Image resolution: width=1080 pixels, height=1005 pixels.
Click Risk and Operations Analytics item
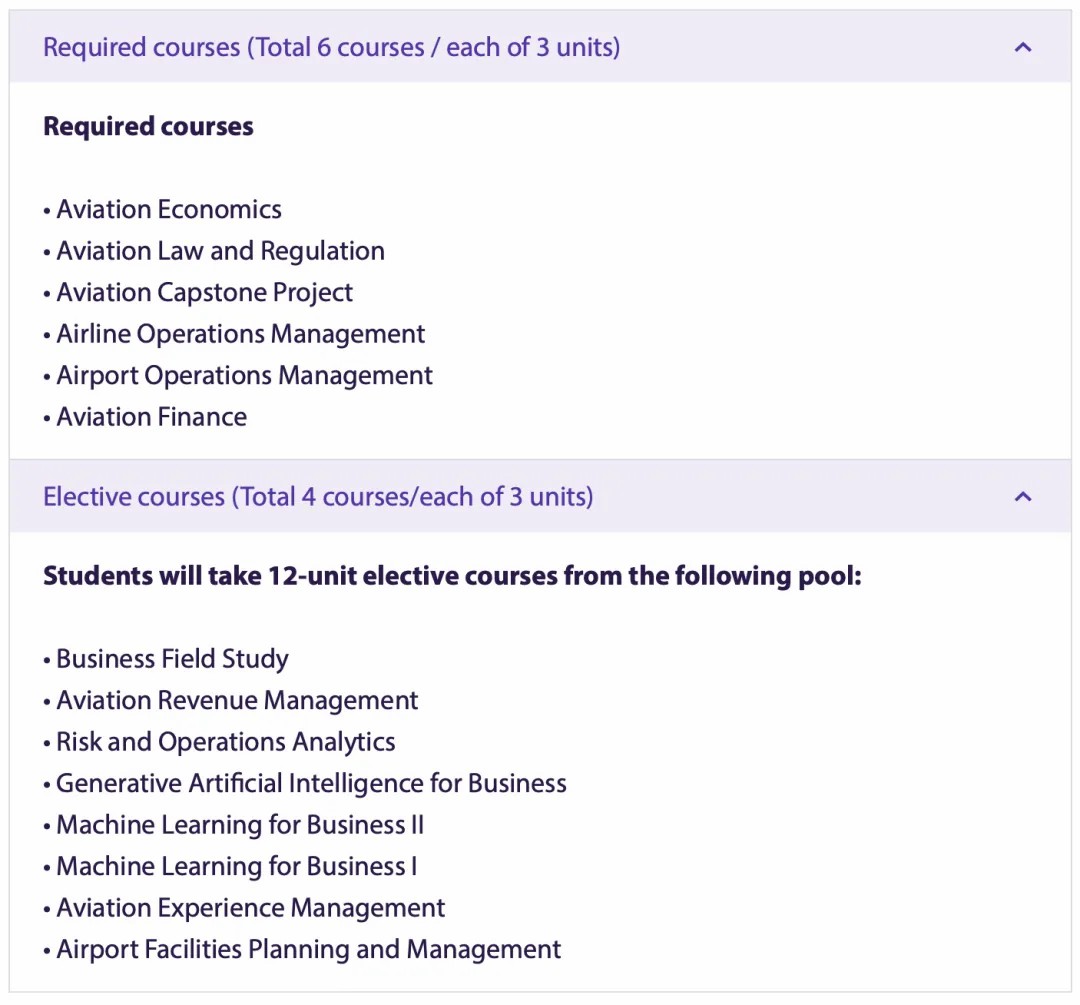225,743
